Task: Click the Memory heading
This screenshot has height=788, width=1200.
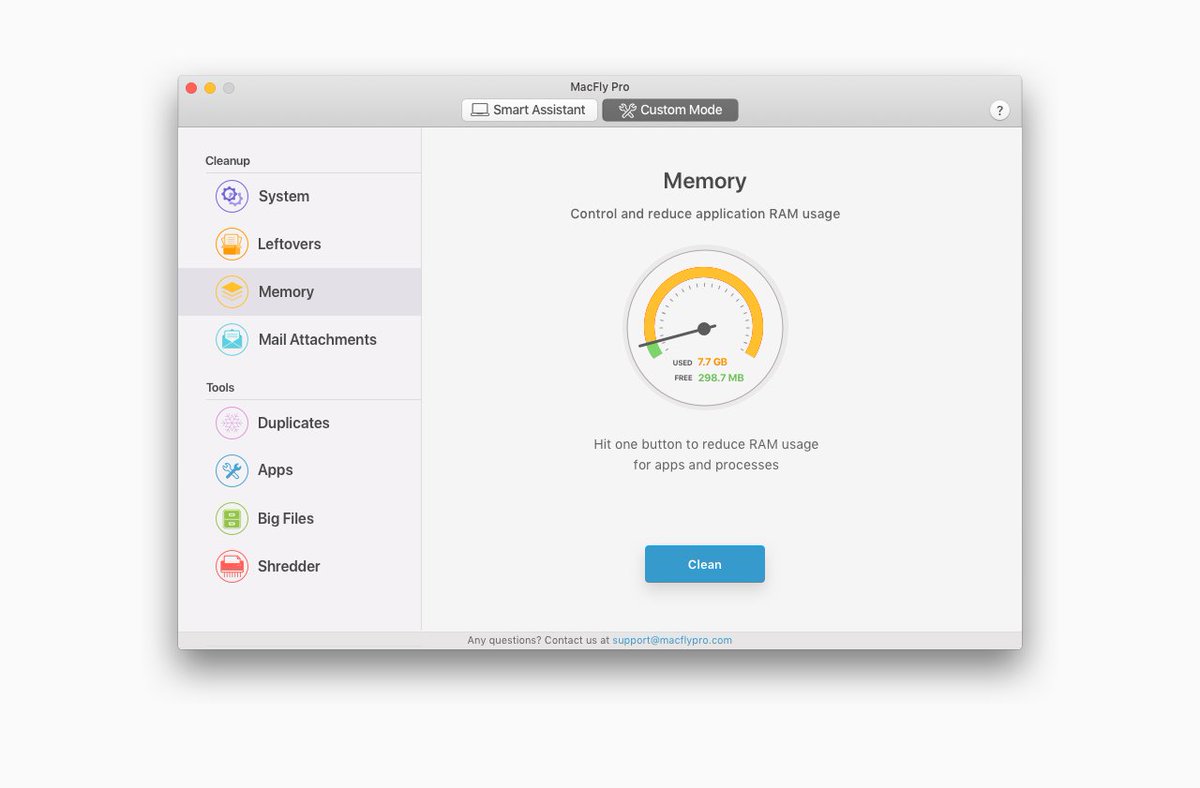Action: click(705, 181)
